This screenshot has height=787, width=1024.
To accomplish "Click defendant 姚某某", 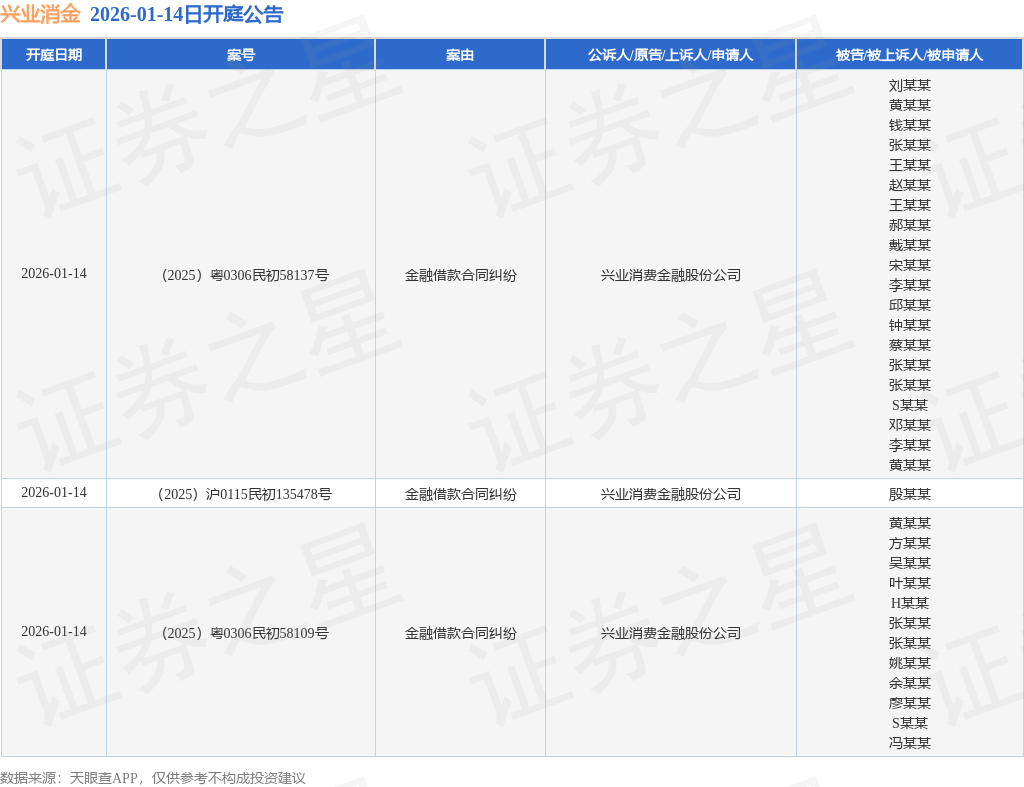I will coord(910,663).
